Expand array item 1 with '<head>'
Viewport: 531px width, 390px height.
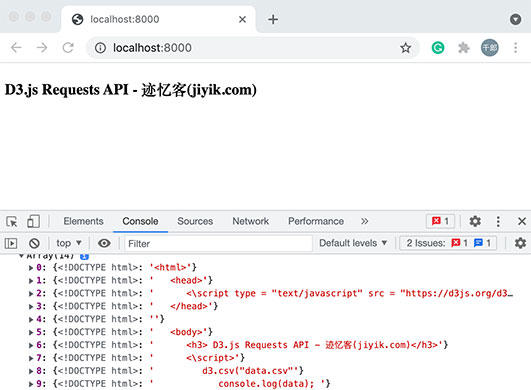coord(31,281)
